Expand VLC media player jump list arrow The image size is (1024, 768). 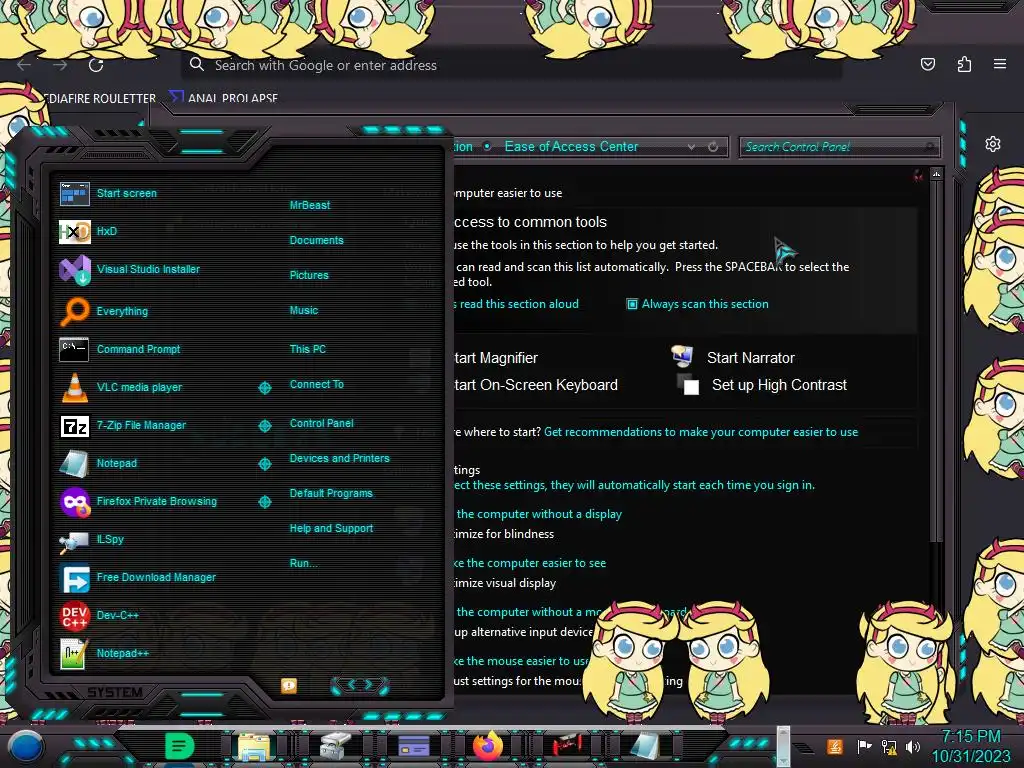tap(264, 388)
